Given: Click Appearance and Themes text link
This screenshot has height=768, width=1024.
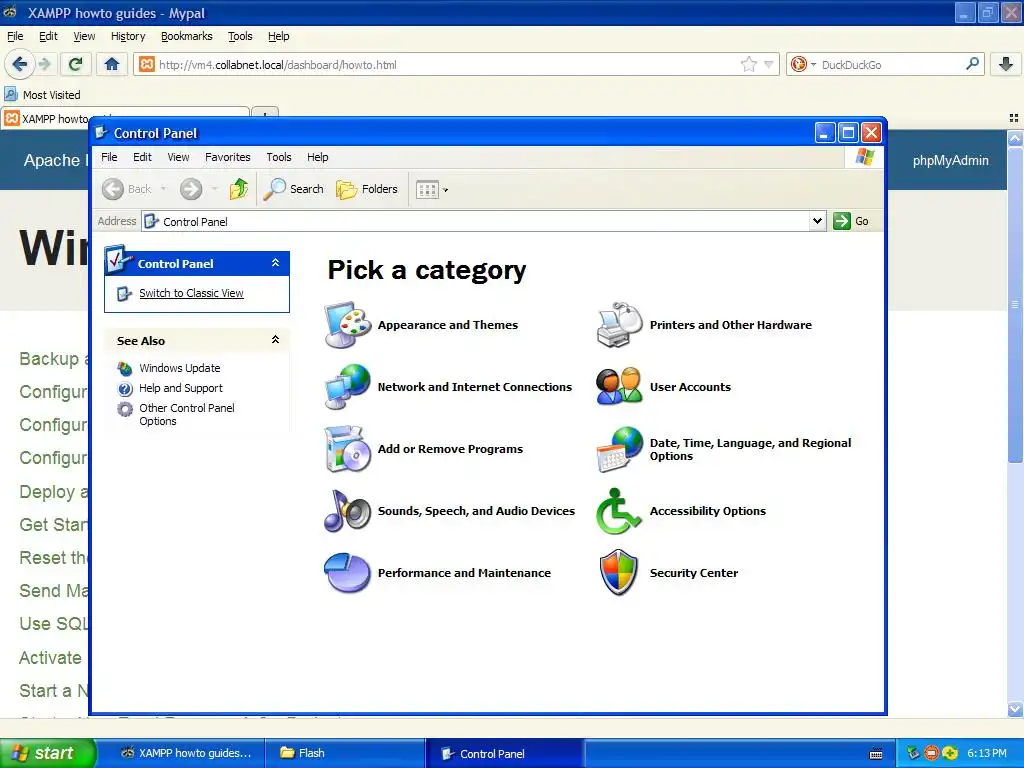Looking at the screenshot, I should [447, 325].
